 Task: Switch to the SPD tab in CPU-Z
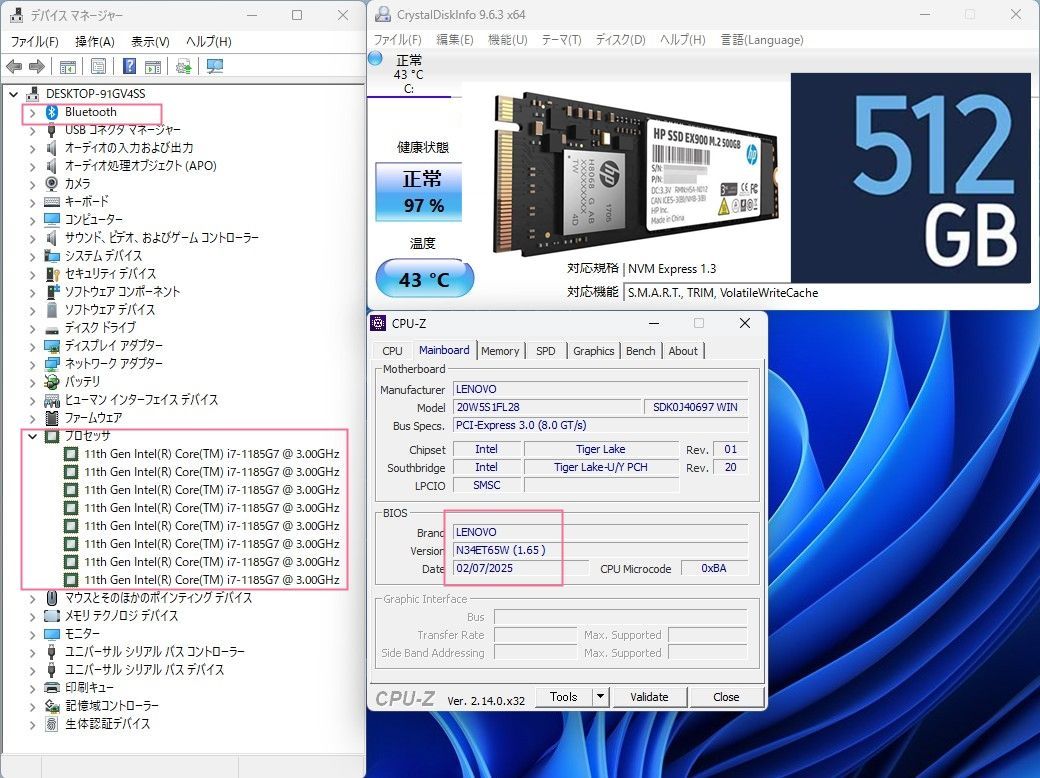(x=546, y=351)
